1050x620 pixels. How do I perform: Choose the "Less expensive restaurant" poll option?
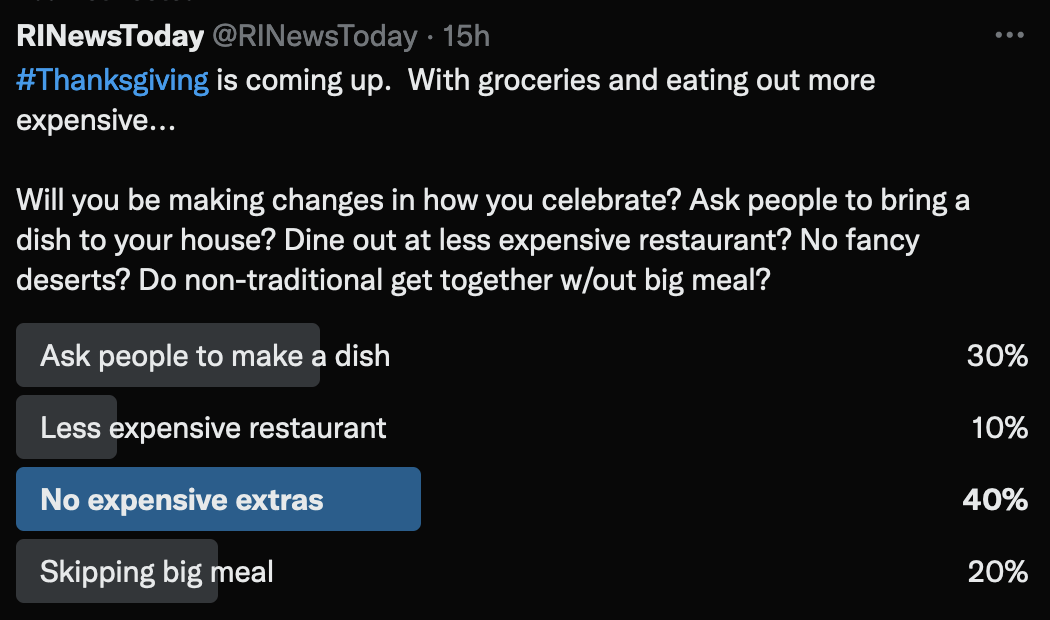click(x=213, y=428)
